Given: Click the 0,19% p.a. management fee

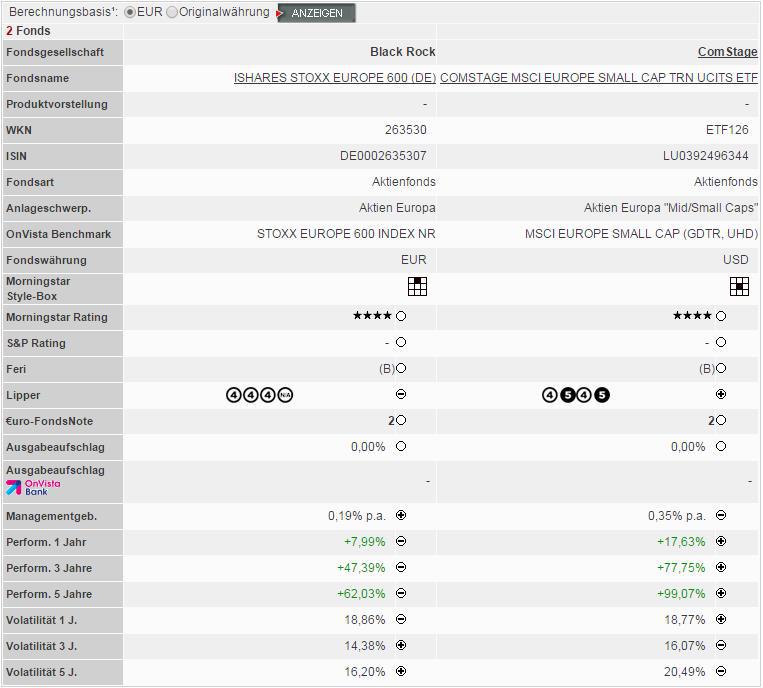Looking at the screenshot, I should [357, 516].
